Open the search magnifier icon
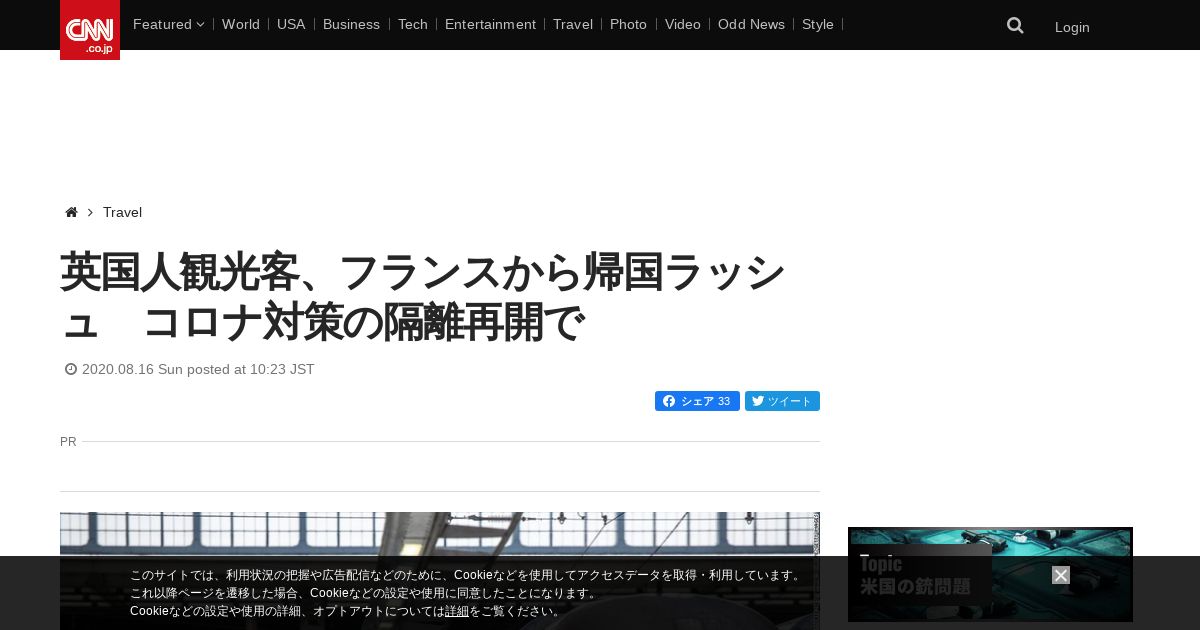 click(1015, 26)
